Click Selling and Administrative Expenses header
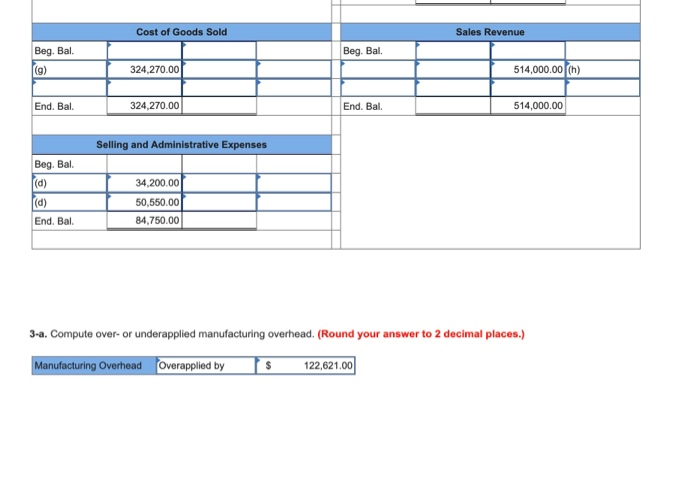700x490 pixels. (x=182, y=145)
